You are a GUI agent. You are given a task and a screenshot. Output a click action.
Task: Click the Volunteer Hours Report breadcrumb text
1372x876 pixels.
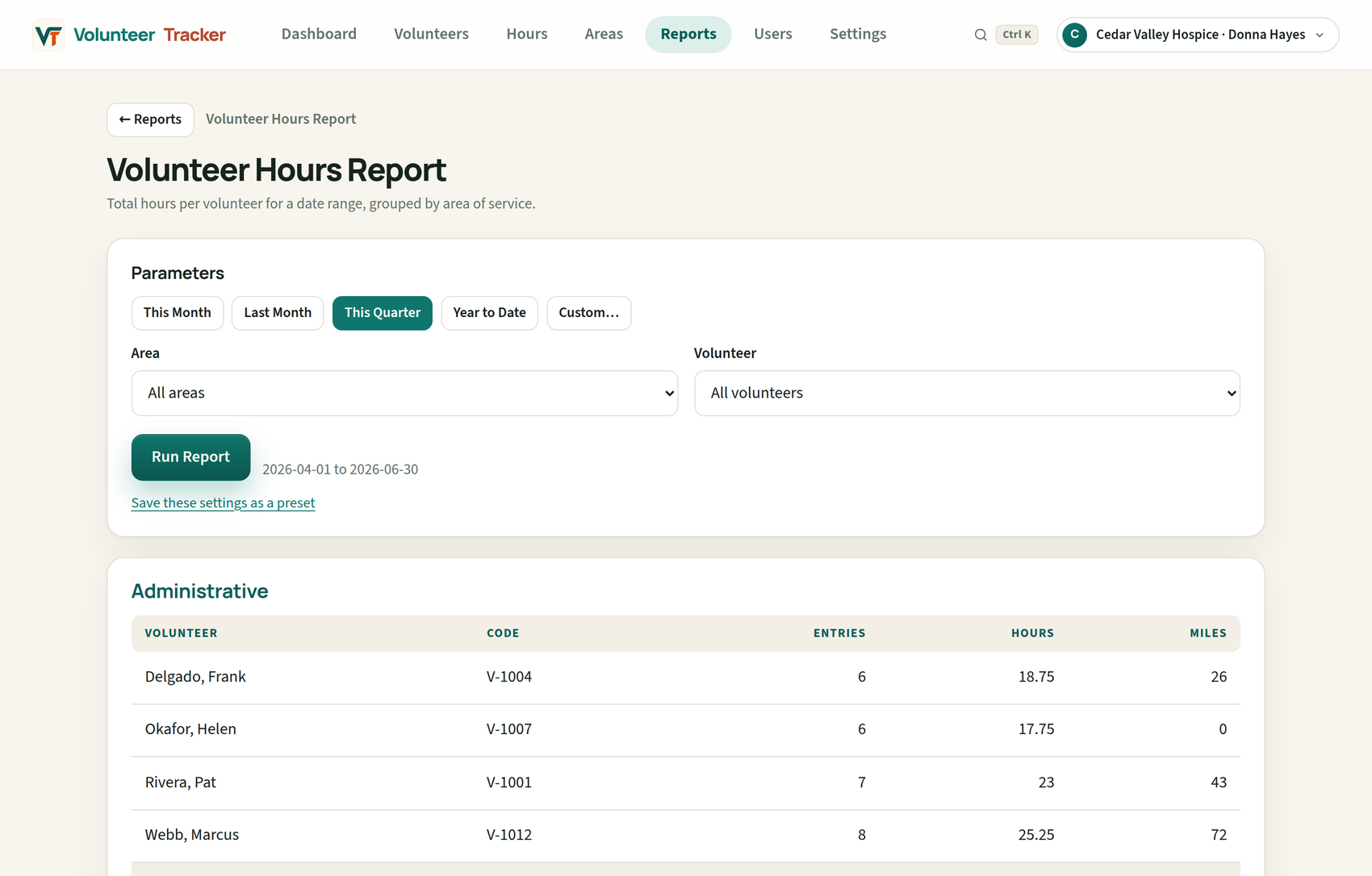point(281,119)
